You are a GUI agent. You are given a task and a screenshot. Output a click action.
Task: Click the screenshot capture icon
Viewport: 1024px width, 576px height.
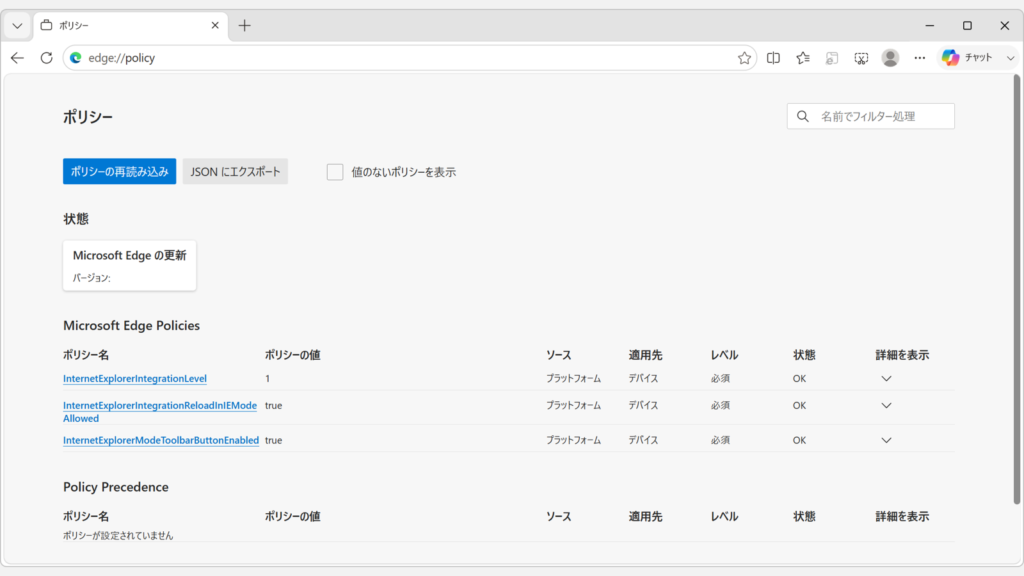pyautogui.click(x=861, y=57)
